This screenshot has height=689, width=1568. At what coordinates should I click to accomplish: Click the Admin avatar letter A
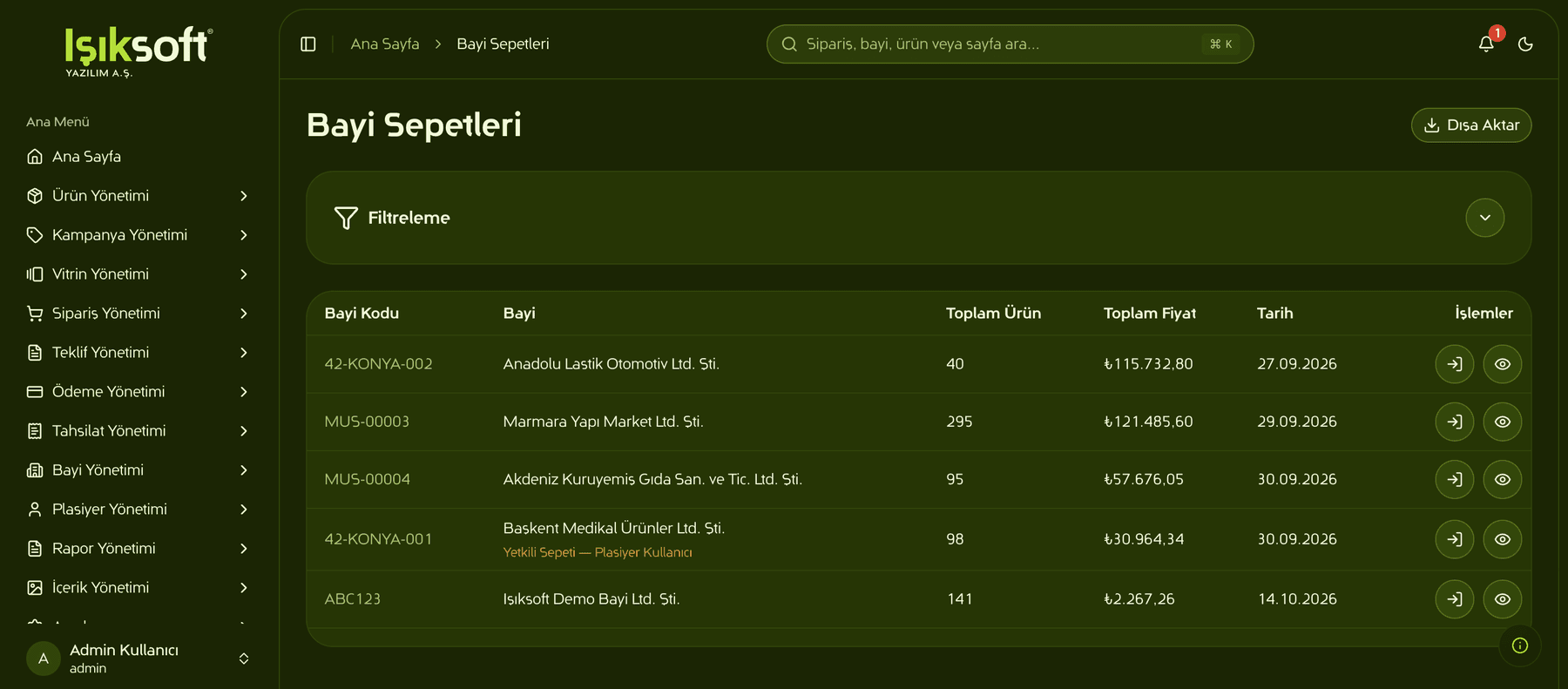click(44, 659)
